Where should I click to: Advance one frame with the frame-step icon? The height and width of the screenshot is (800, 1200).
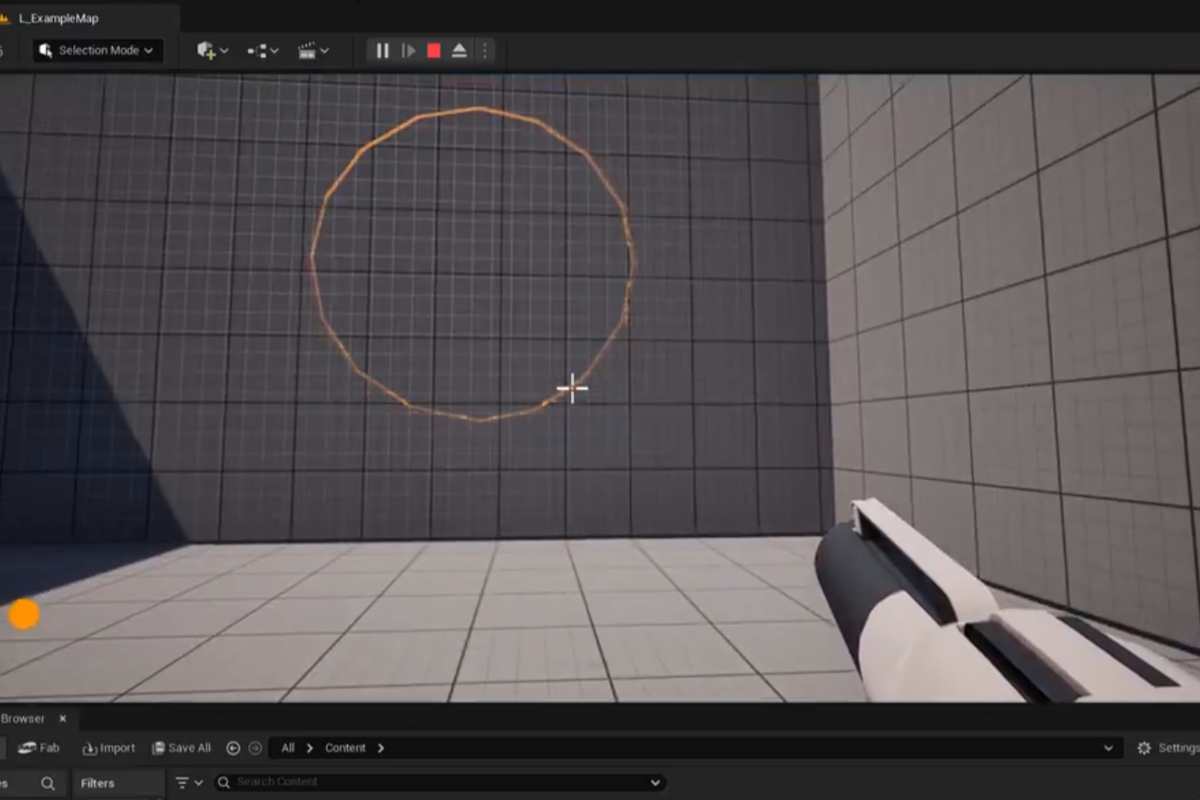coord(406,50)
